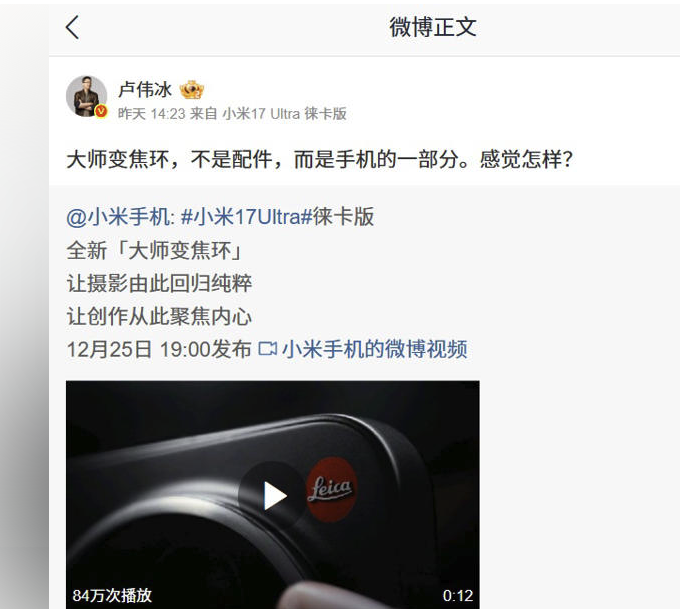Click the video camera icon before 小米手机的微博视频
Screen dimensions: 680x609
click(x=268, y=349)
